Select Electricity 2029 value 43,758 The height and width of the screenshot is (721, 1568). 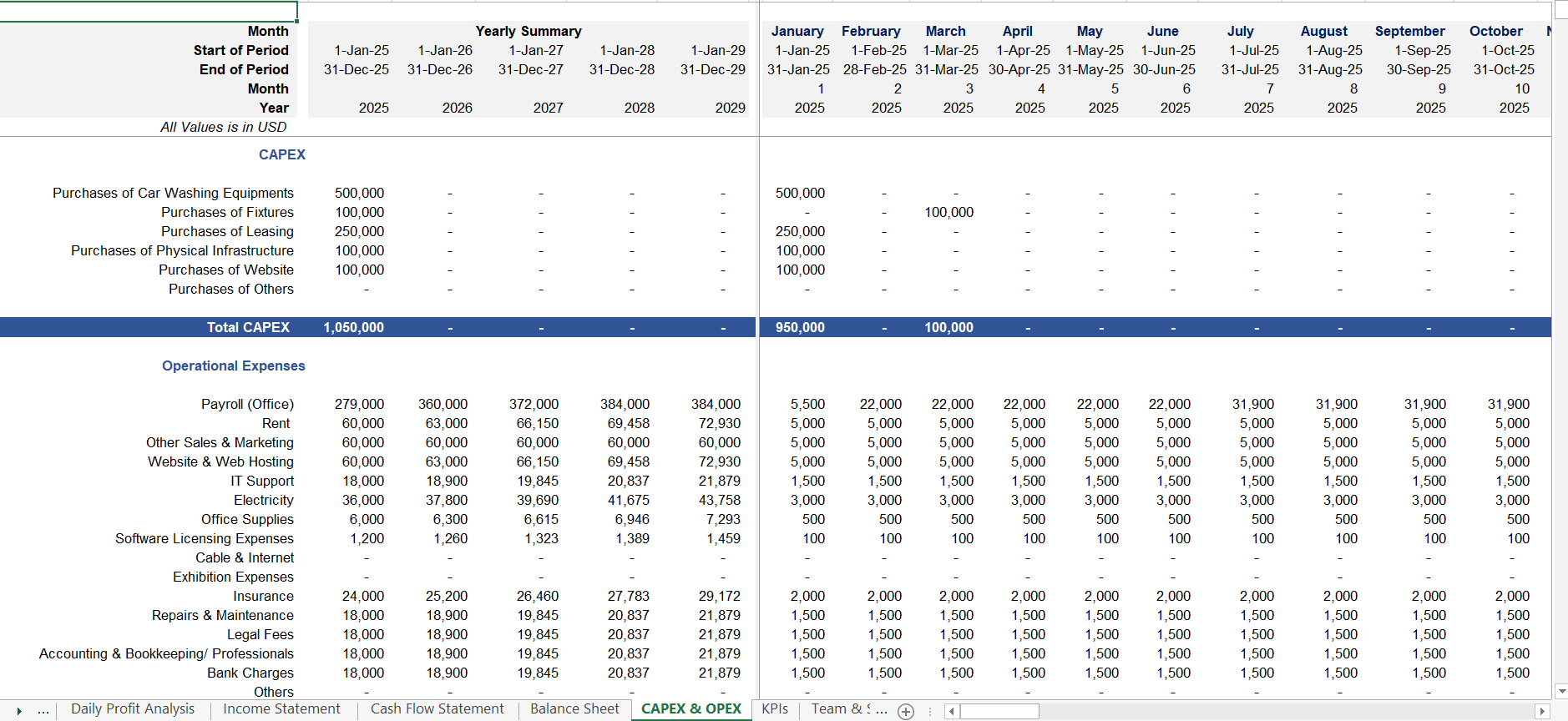tap(719, 500)
